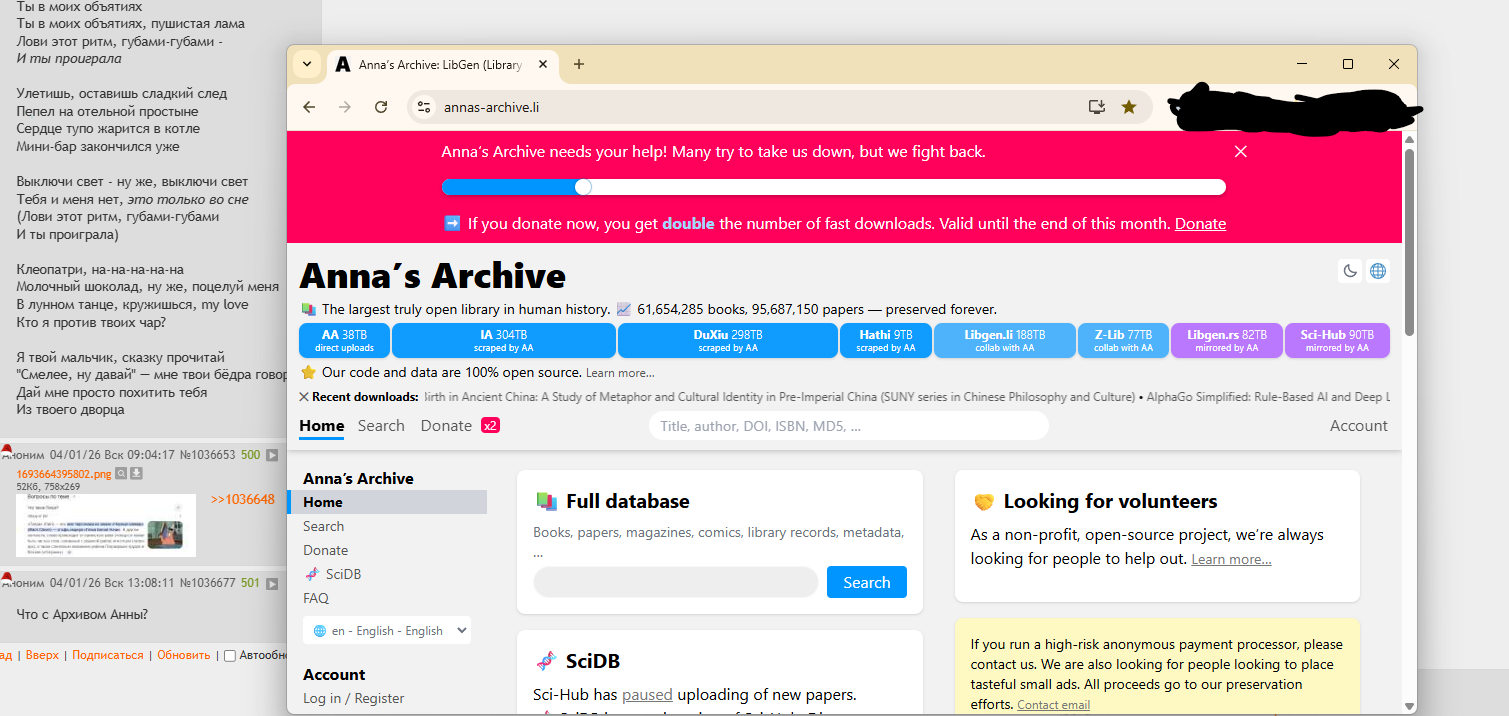Select the Libgen.rs 82TB source block

(x=1227, y=341)
